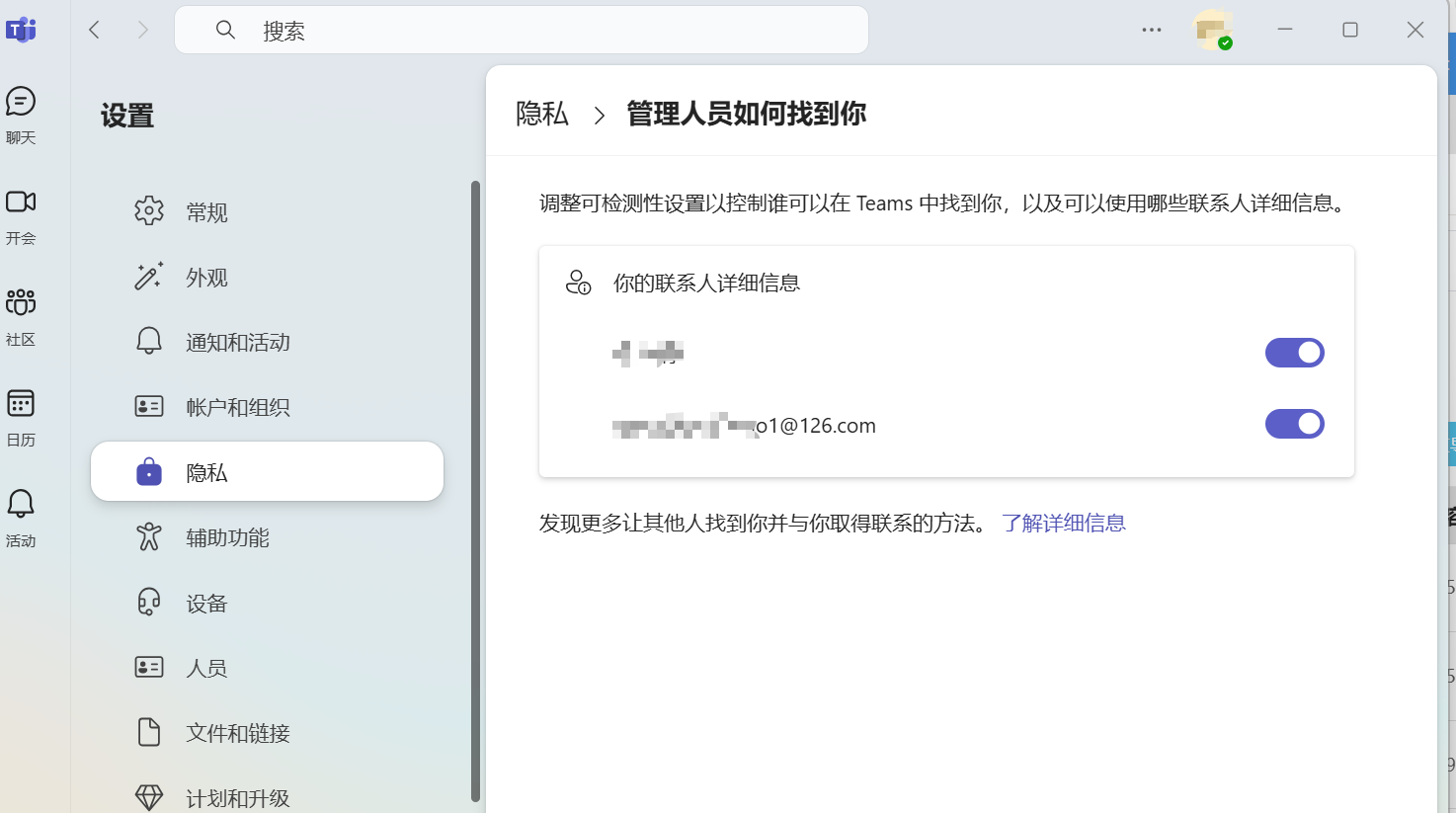1456x813 pixels.
Task: Click the 隐私 lock icon
Action: [x=149, y=471]
